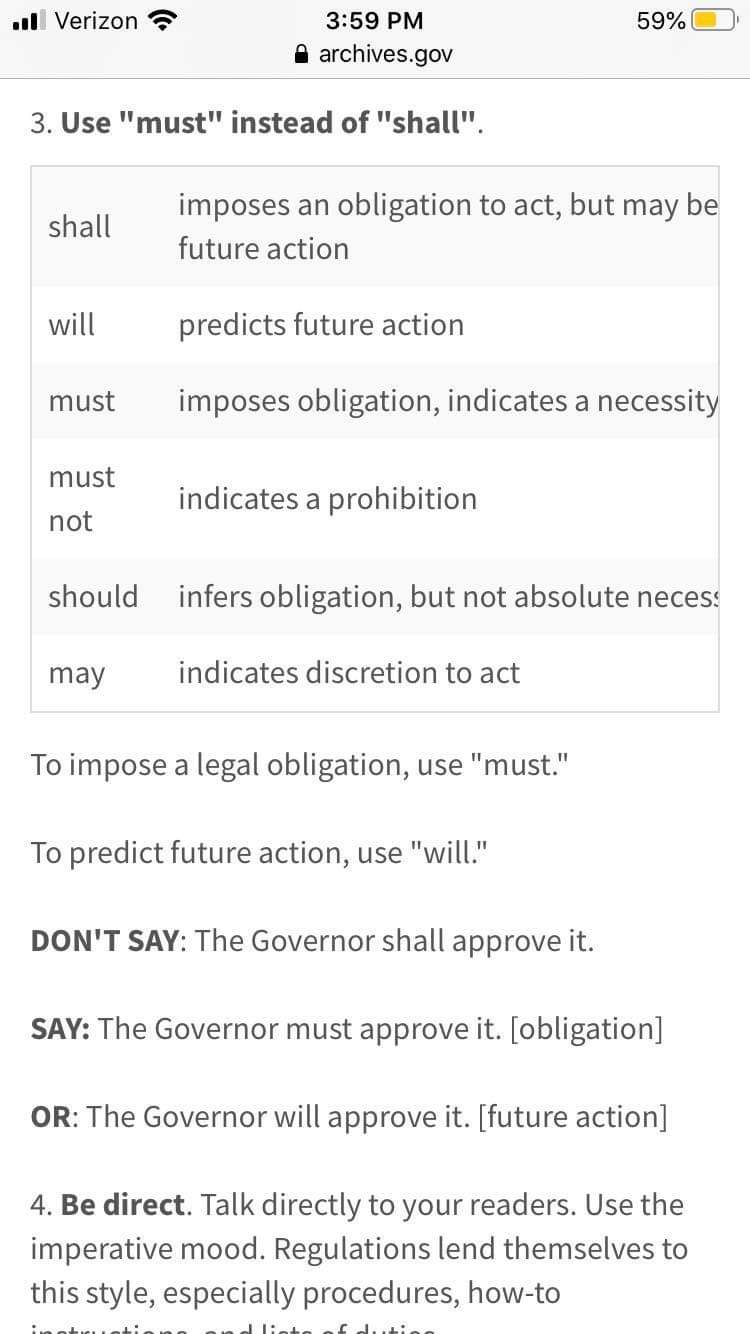Click "indicates discretion to act" cell

click(x=349, y=673)
